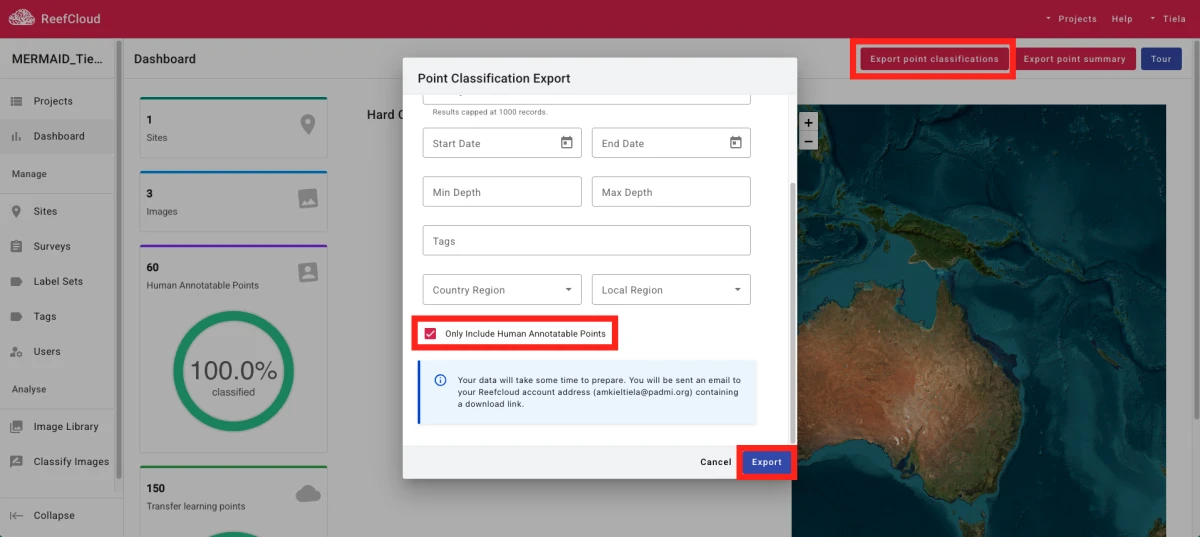This screenshot has width=1200, height=537.
Task: Click the Max Depth input field
Action: pyautogui.click(x=671, y=192)
